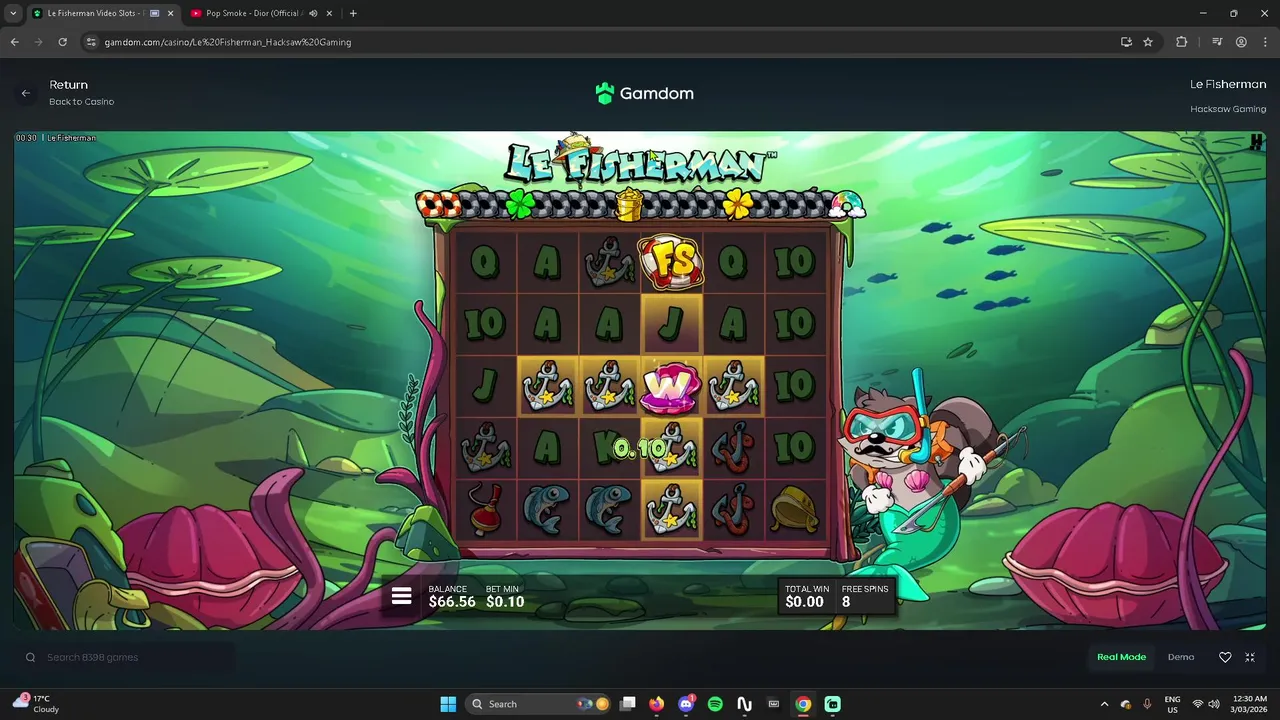
Task: Show hidden system tray icons
Action: pos(1104,704)
